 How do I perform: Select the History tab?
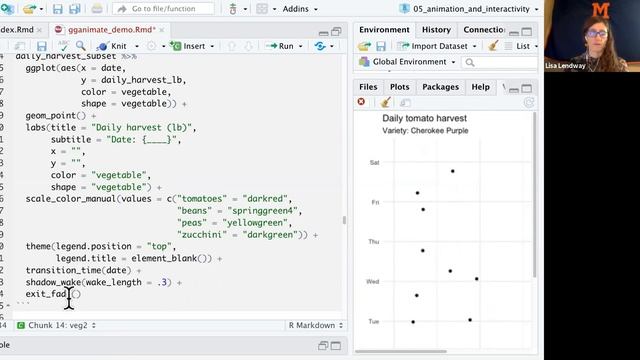coord(436,30)
